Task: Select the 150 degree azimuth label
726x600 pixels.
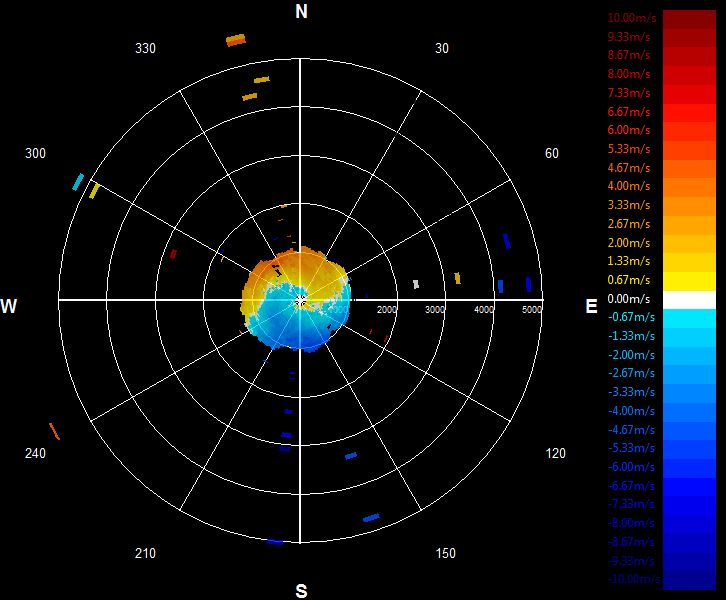Action: [445, 553]
